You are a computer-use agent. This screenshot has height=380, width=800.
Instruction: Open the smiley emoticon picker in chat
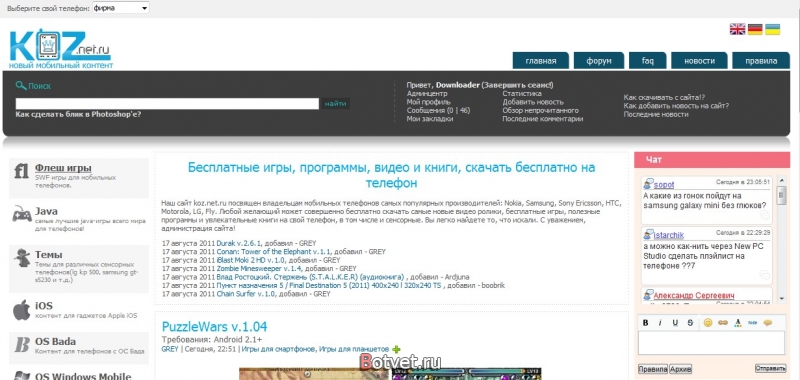[x=708, y=323]
